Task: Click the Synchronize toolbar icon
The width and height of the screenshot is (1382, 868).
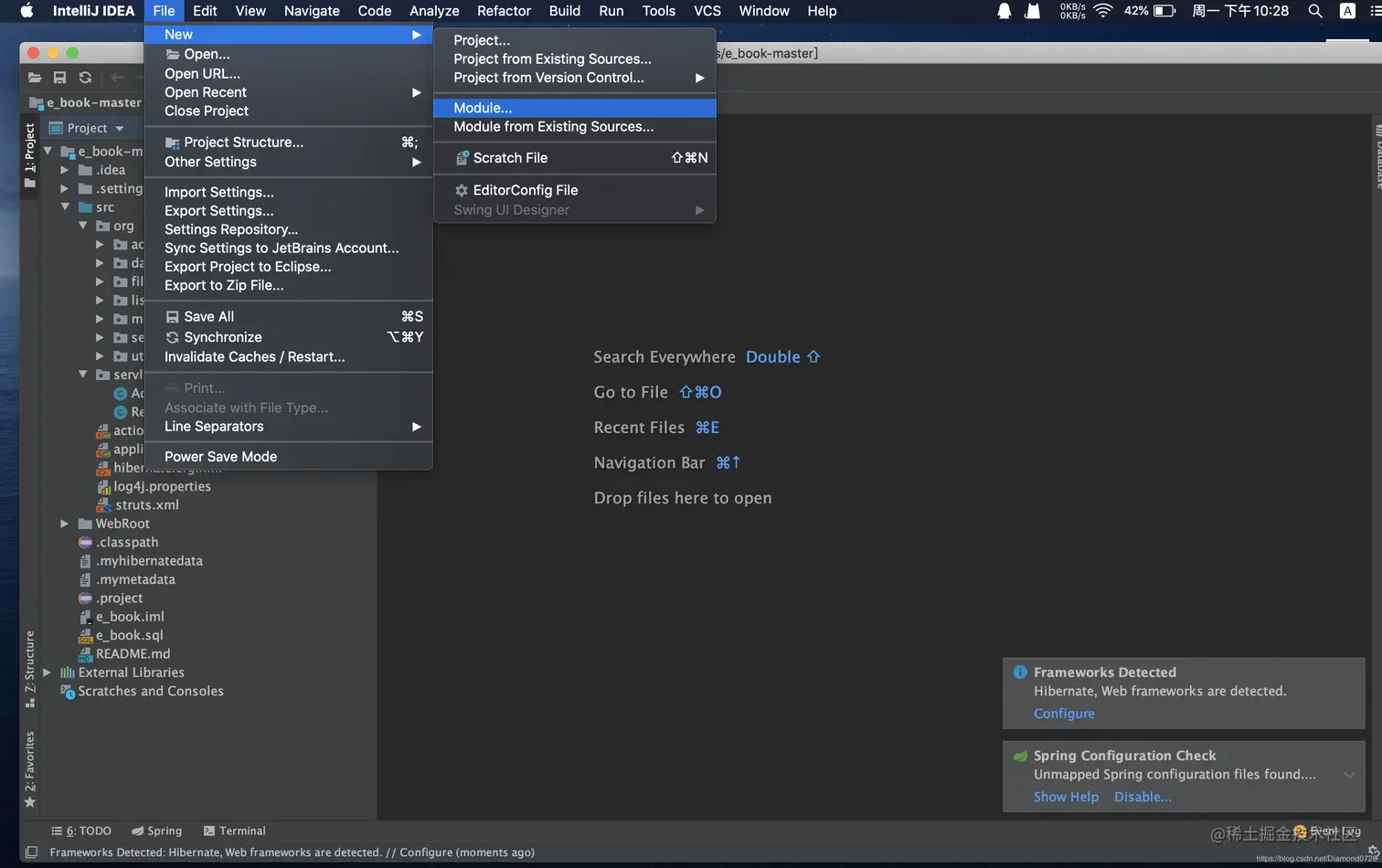Action: (x=85, y=78)
